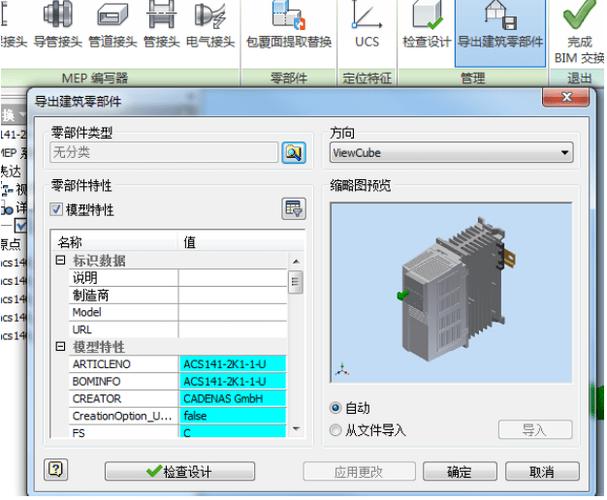Click the URL property name
This screenshot has height=500, width=607.
82,329
